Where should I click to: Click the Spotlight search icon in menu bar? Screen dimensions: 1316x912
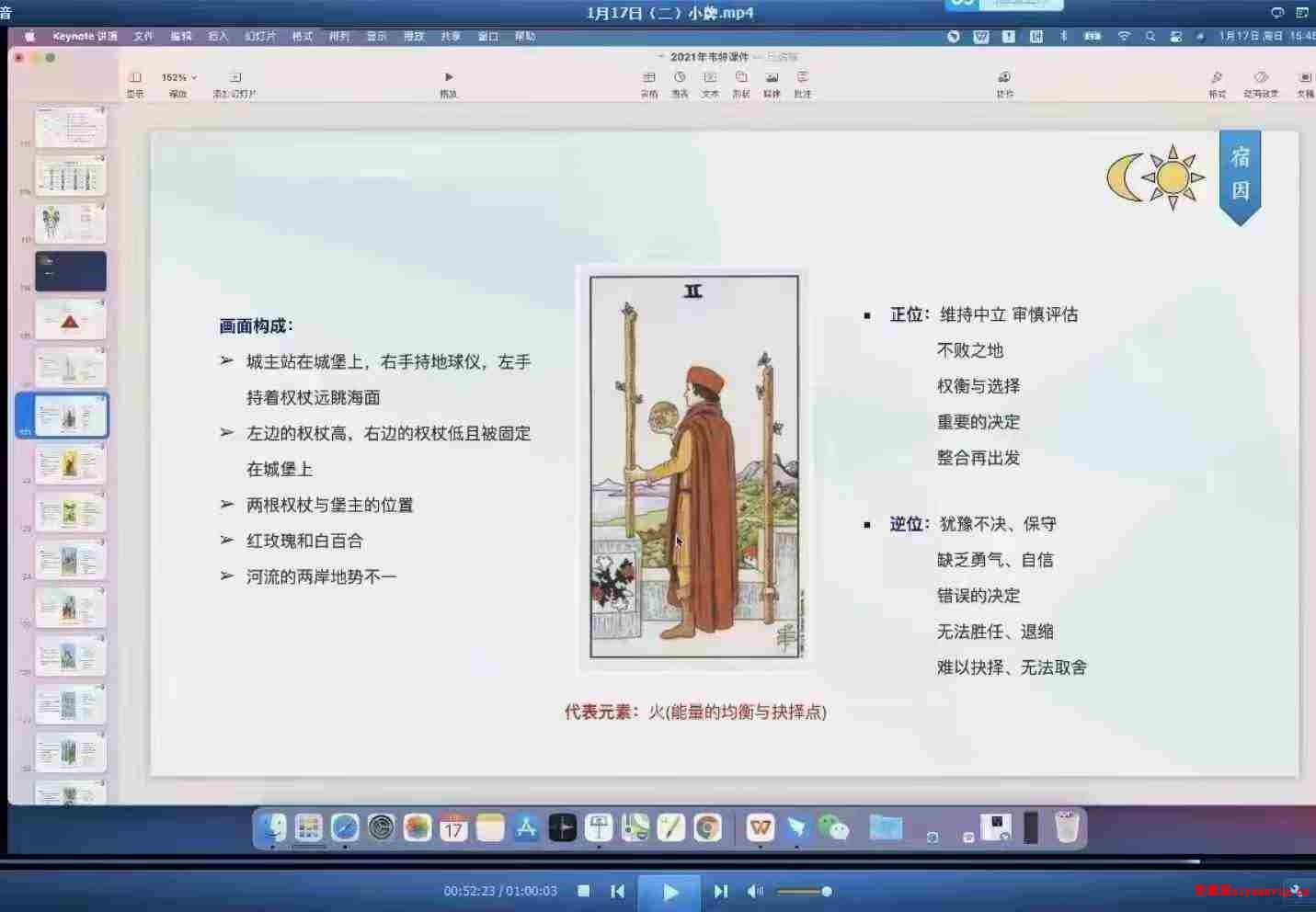(1150, 37)
